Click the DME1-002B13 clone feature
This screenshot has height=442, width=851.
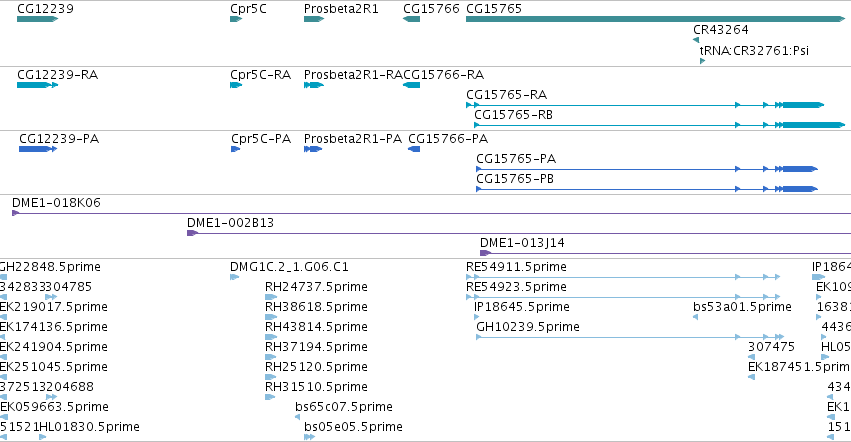(519, 233)
